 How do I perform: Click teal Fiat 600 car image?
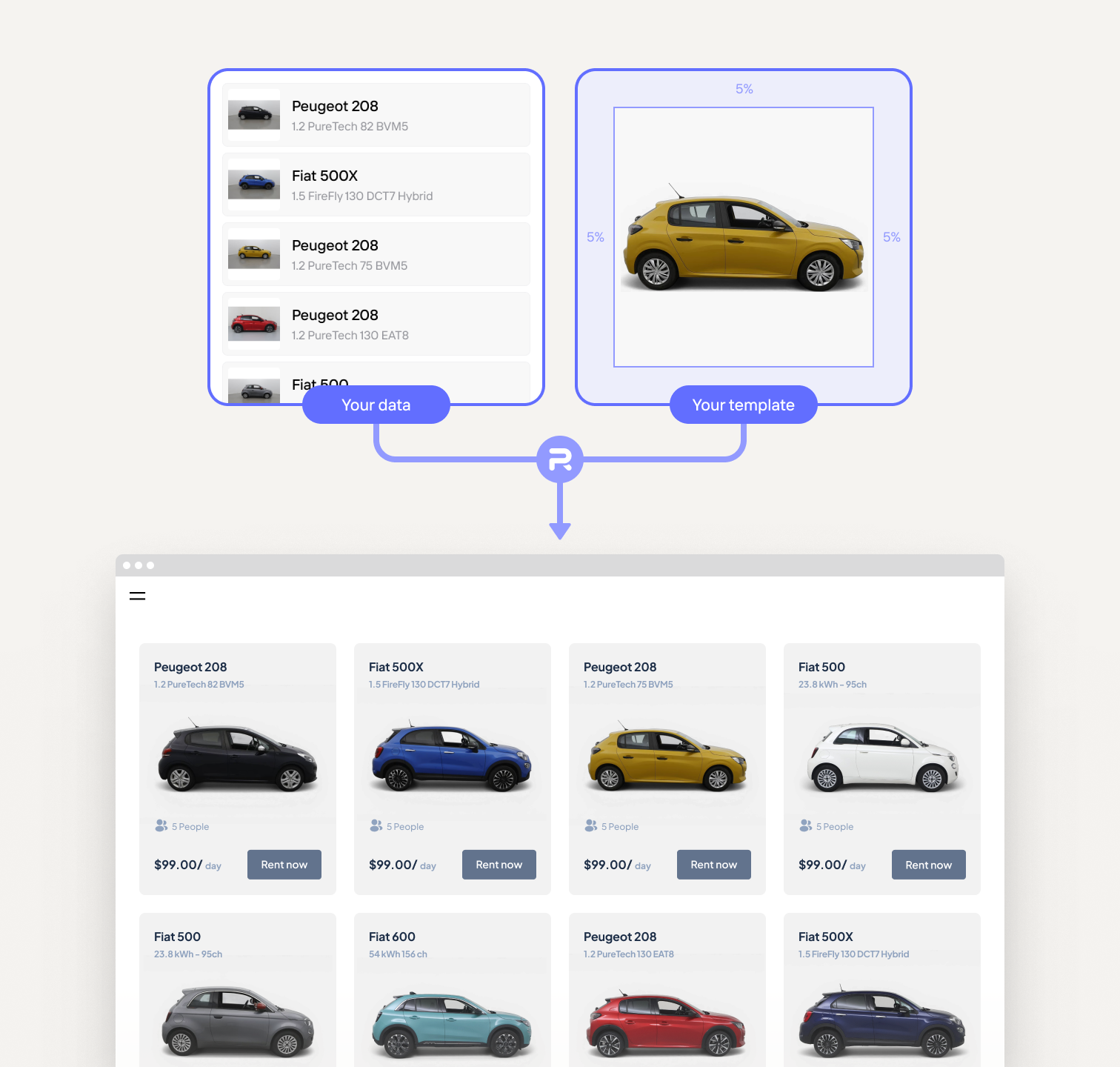coord(452,1024)
